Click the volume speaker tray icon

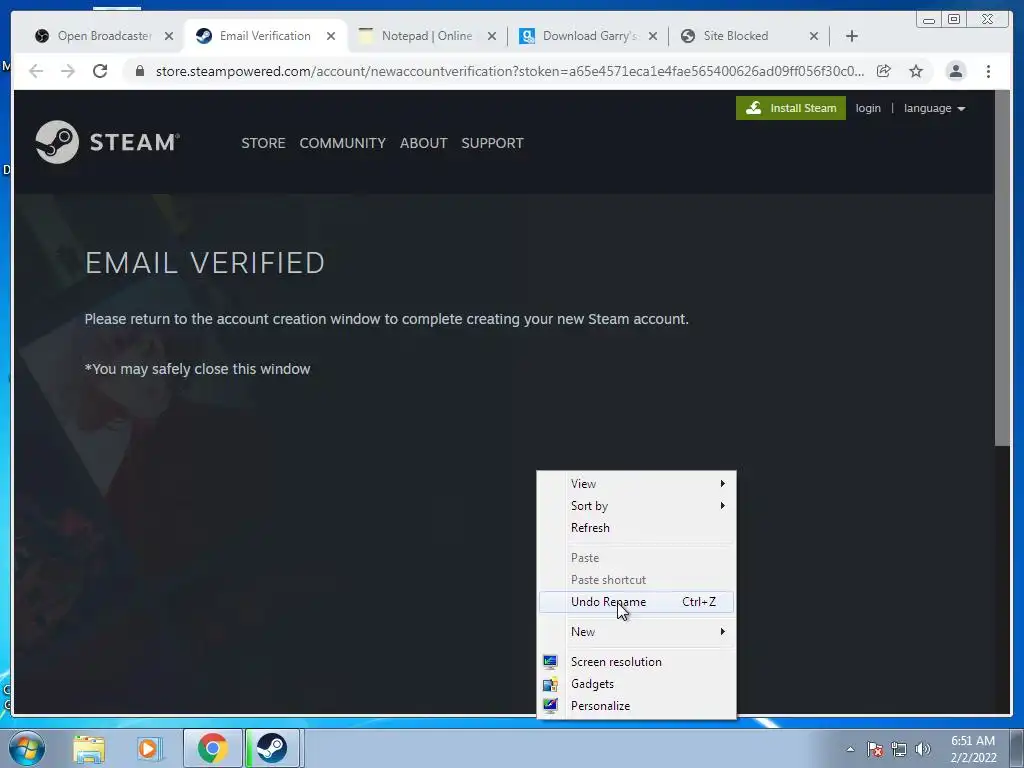pyautogui.click(x=923, y=749)
